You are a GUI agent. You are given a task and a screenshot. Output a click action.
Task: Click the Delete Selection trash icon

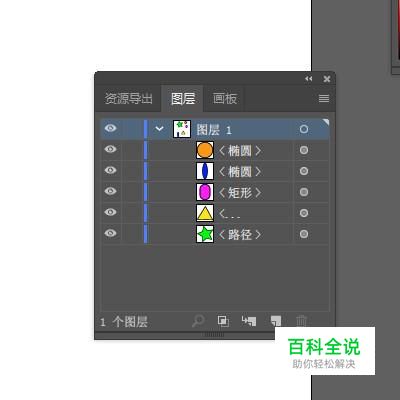[x=301, y=321]
